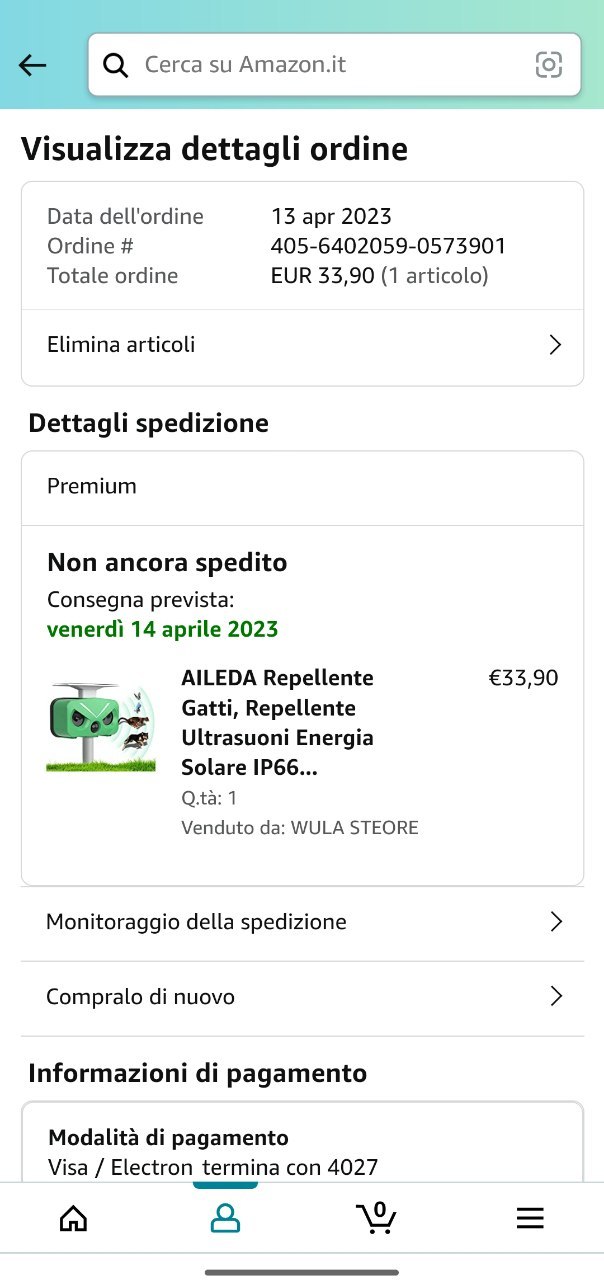Open the camera scan search icon

pos(549,65)
